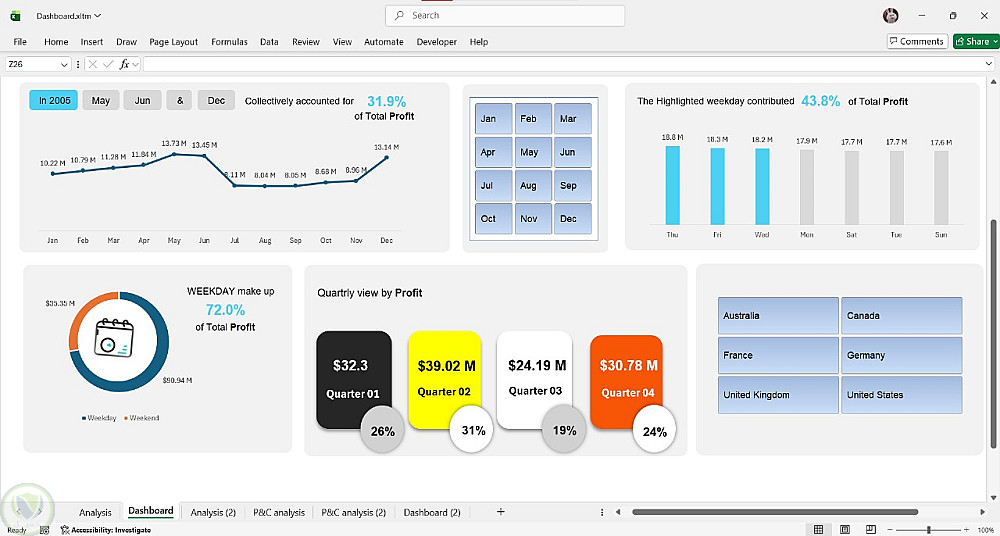Click the vertical scrollbar up arrow

click(993, 82)
